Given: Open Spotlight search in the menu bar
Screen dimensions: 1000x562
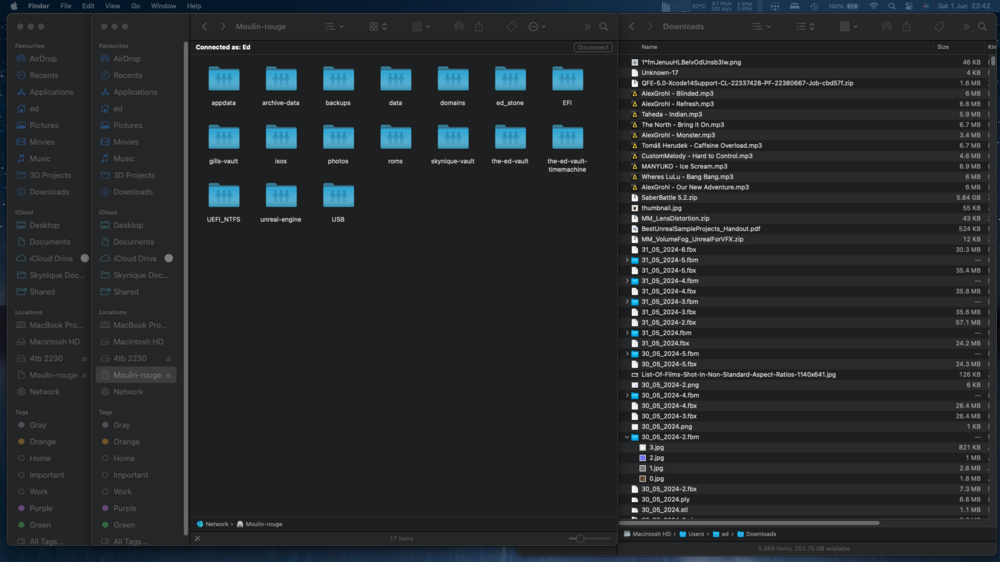Looking at the screenshot, I should pos(892,6).
